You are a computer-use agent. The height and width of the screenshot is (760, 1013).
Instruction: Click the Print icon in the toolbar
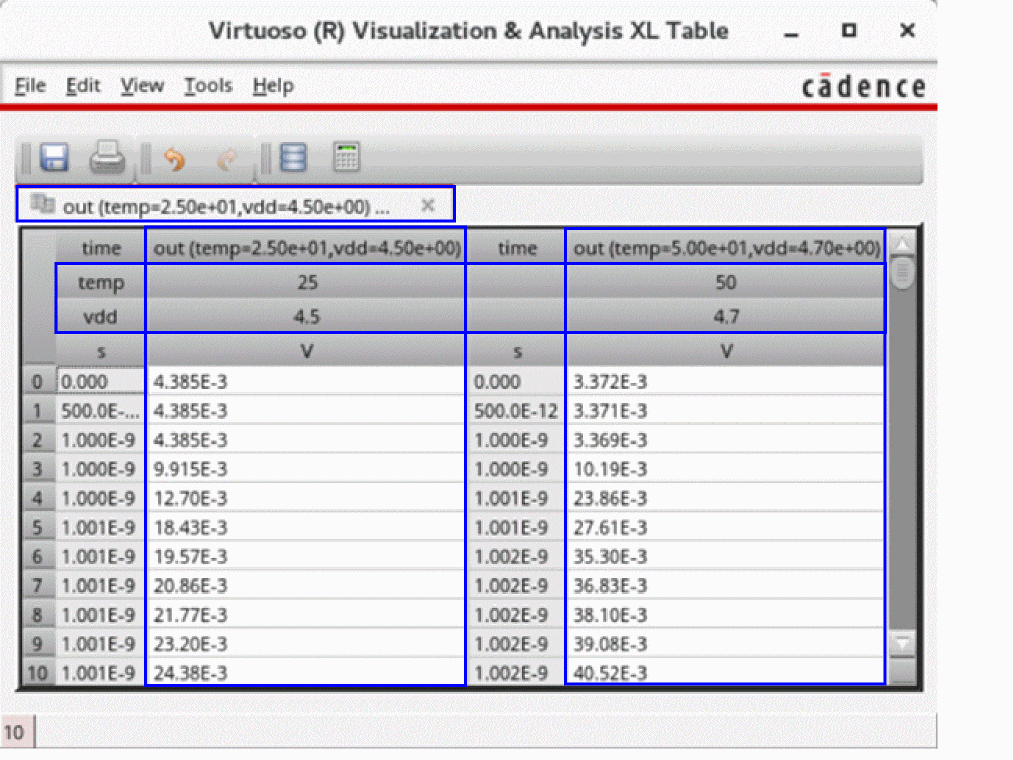pos(107,158)
